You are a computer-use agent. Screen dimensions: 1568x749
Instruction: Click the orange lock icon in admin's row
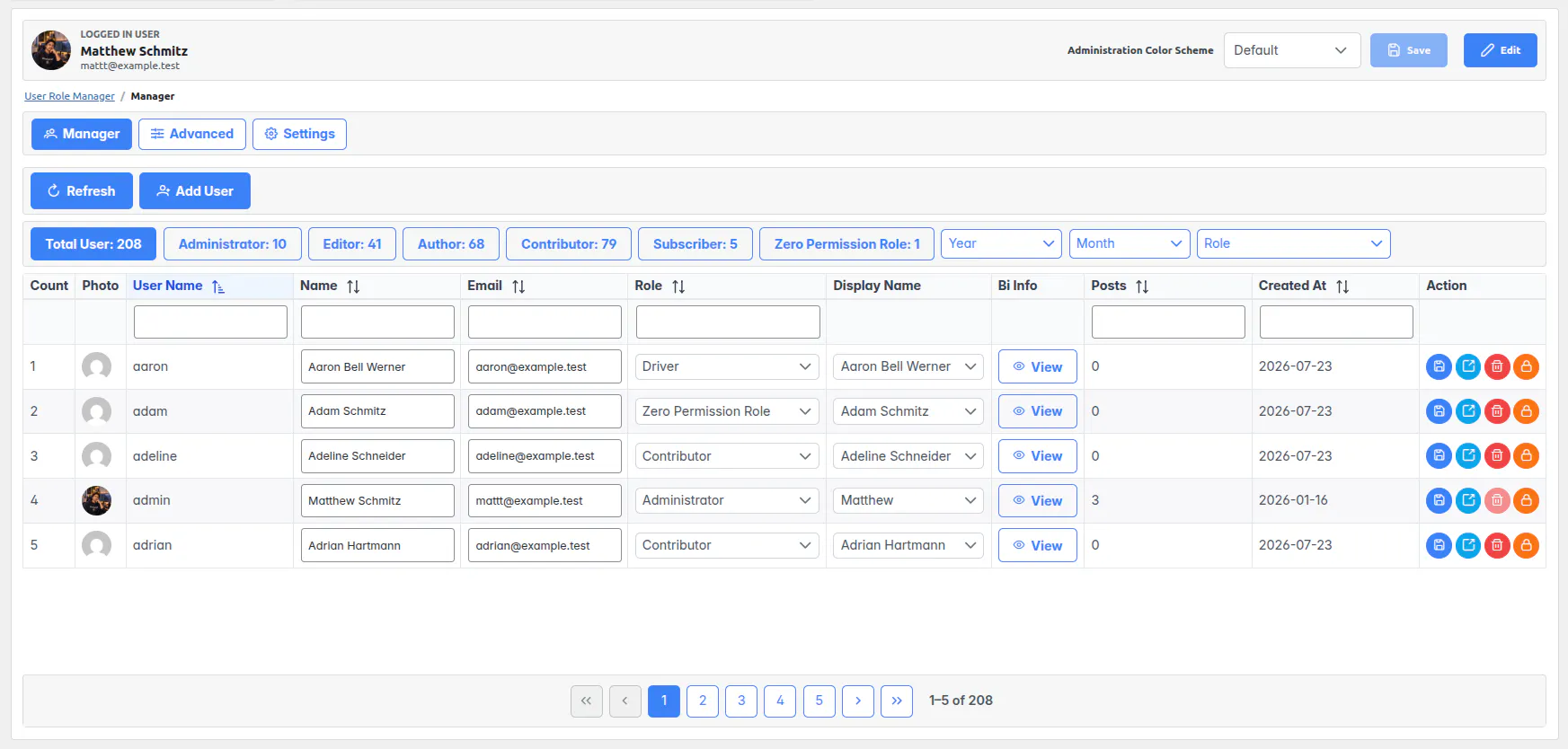pyautogui.click(x=1527, y=500)
